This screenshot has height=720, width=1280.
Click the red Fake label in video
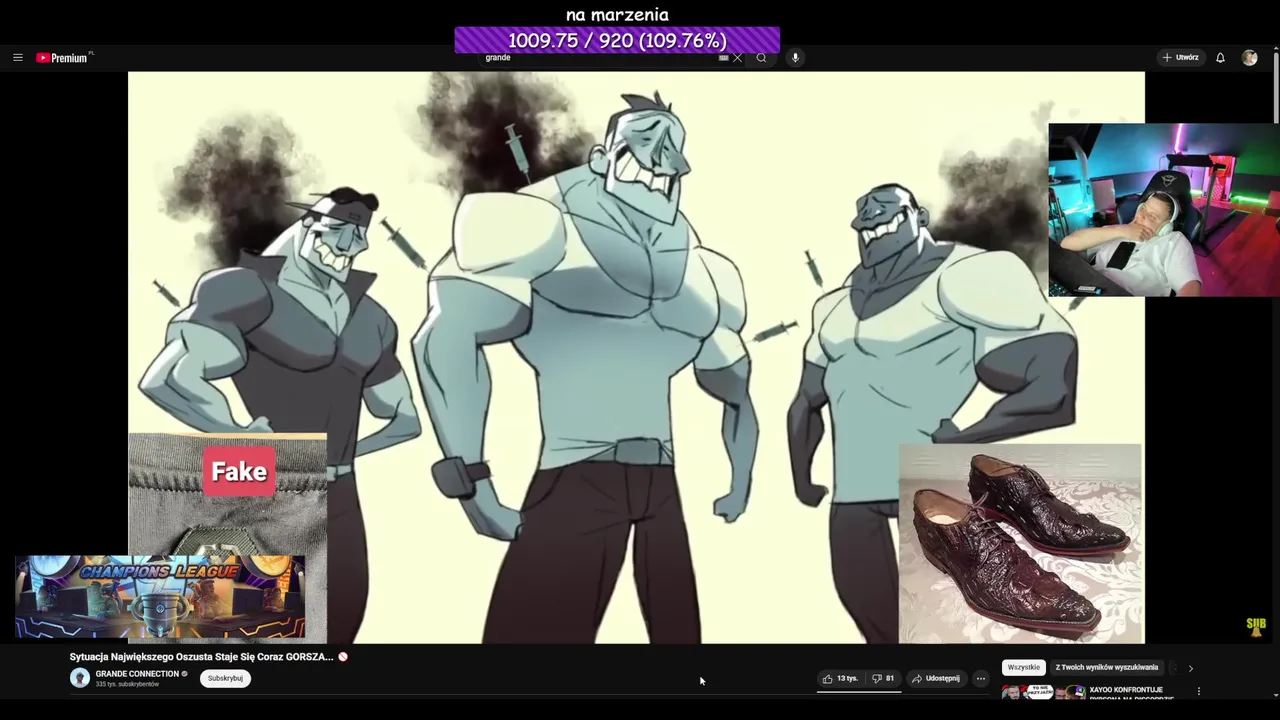pyautogui.click(x=239, y=472)
